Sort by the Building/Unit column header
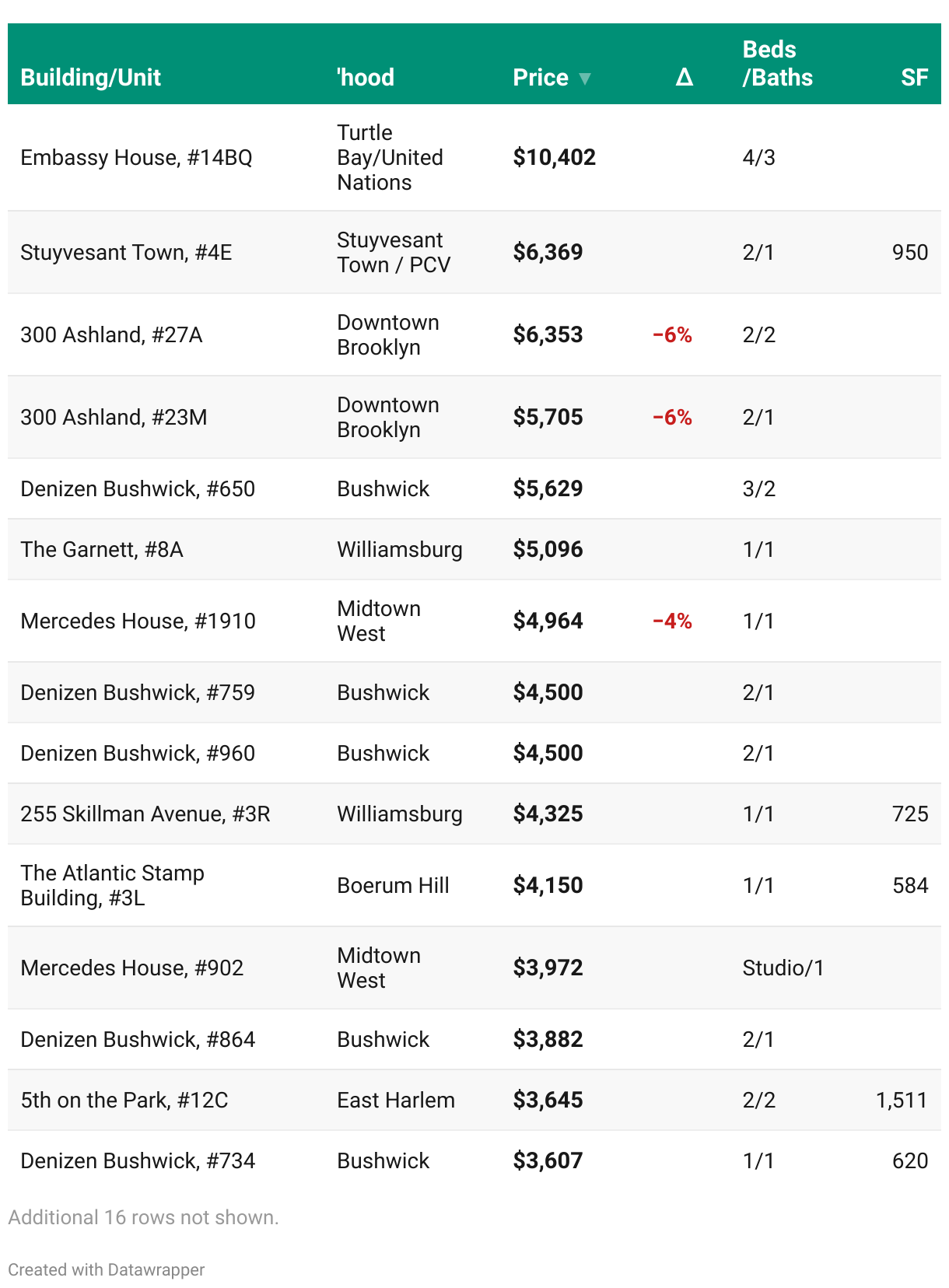This screenshot has width=949, height=1288. pos(90,78)
